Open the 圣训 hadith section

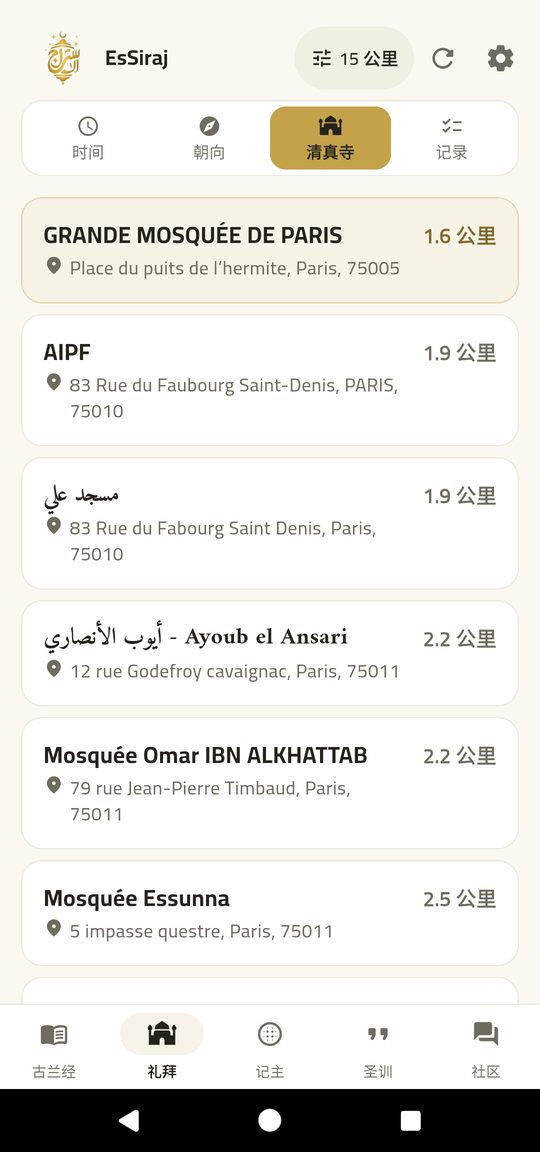[378, 1047]
